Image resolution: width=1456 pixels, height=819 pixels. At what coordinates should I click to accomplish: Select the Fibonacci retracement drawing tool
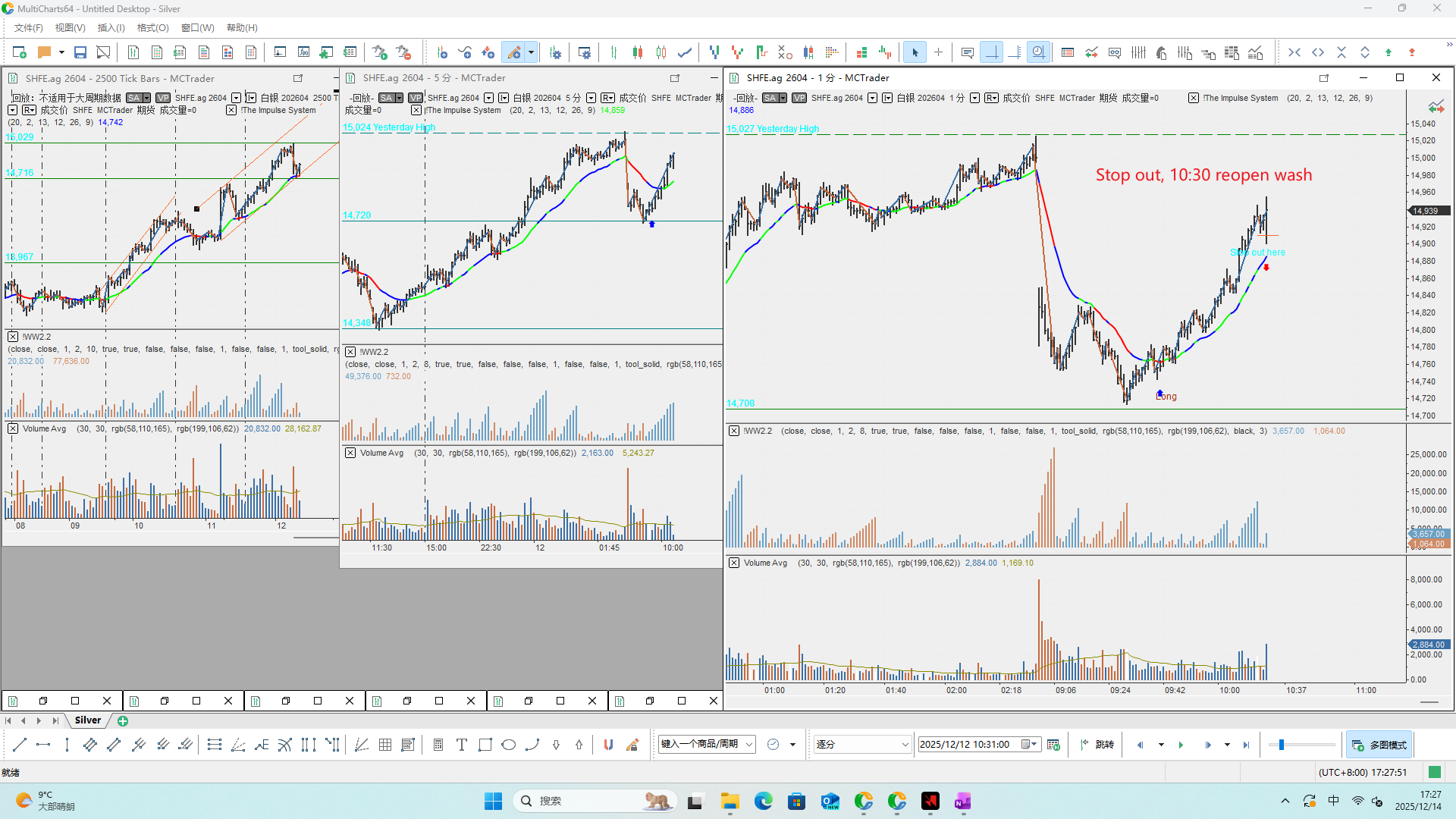[215, 745]
